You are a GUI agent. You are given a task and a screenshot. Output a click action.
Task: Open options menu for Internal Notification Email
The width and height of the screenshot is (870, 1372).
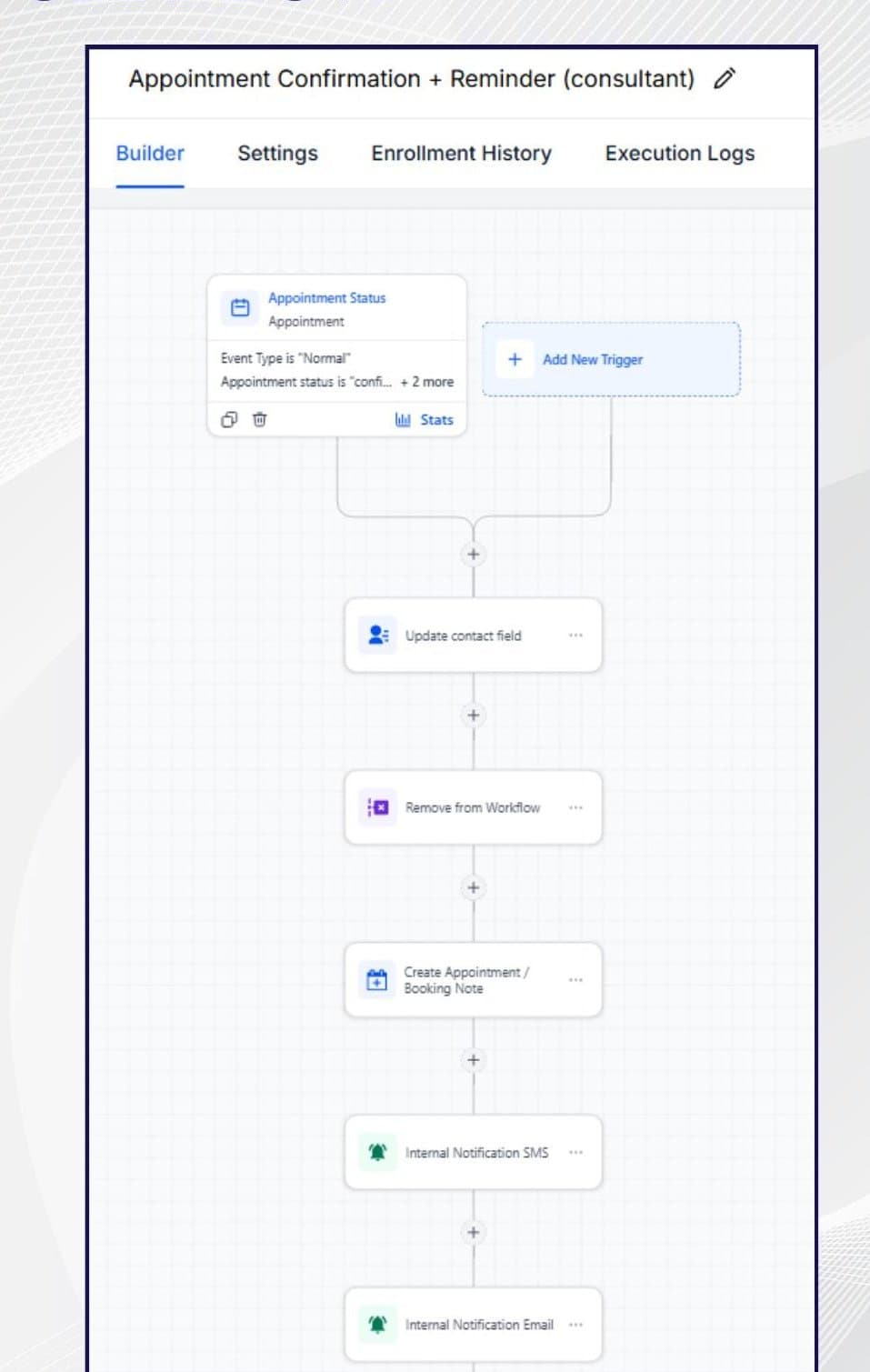coord(575,1325)
